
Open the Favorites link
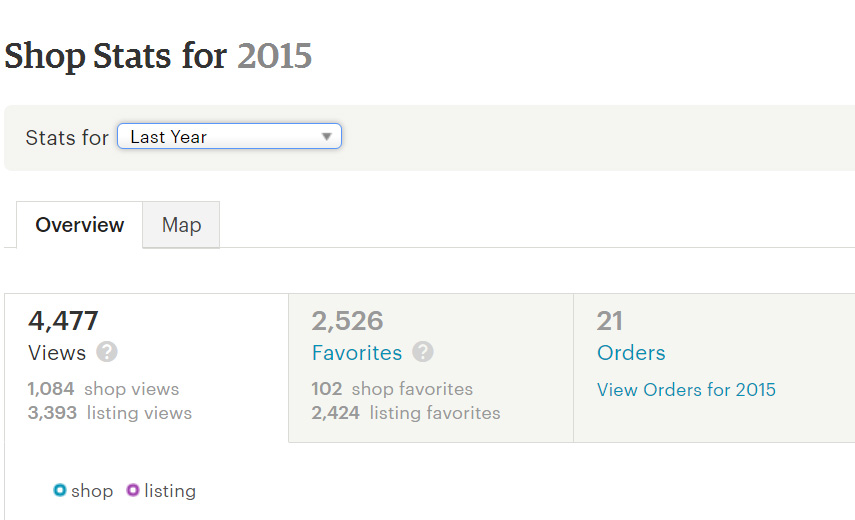(357, 352)
